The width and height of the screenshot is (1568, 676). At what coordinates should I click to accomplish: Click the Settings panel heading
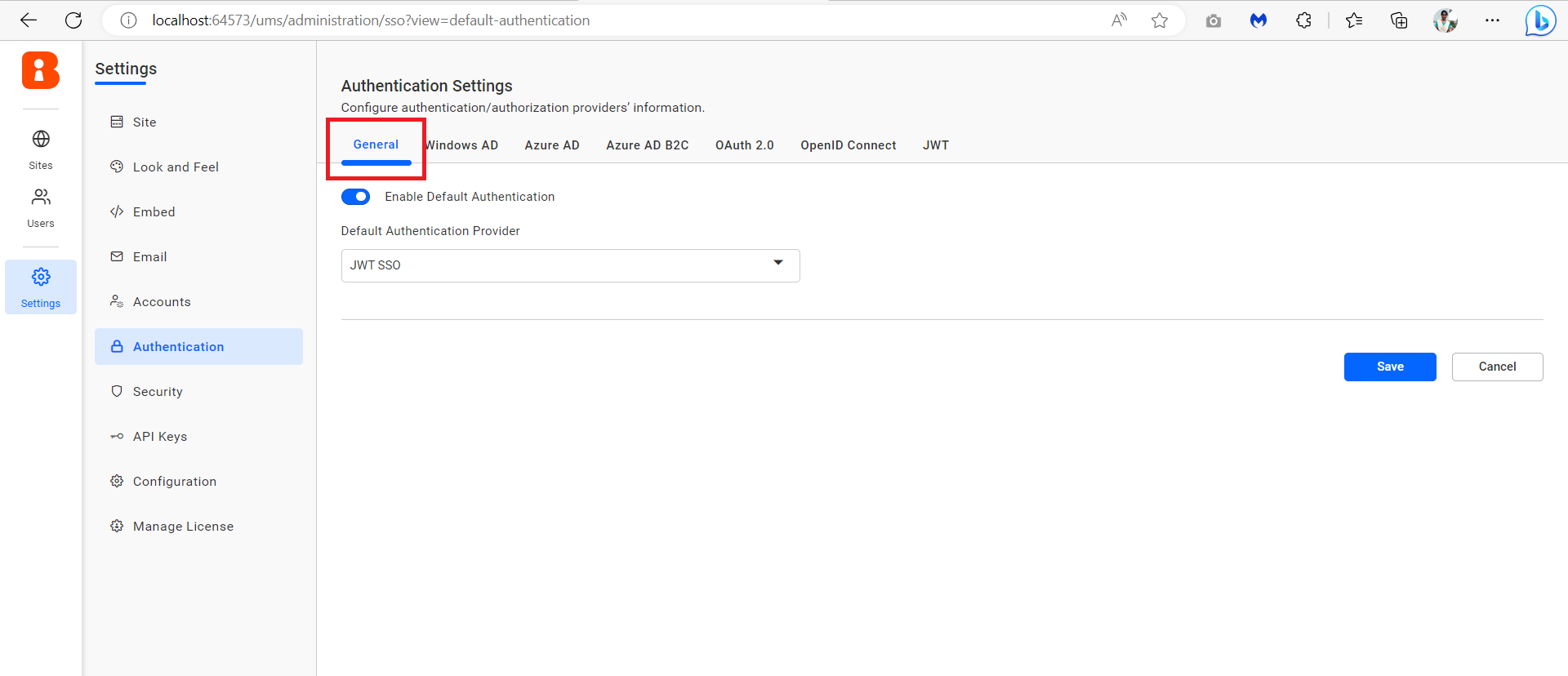point(126,69)
